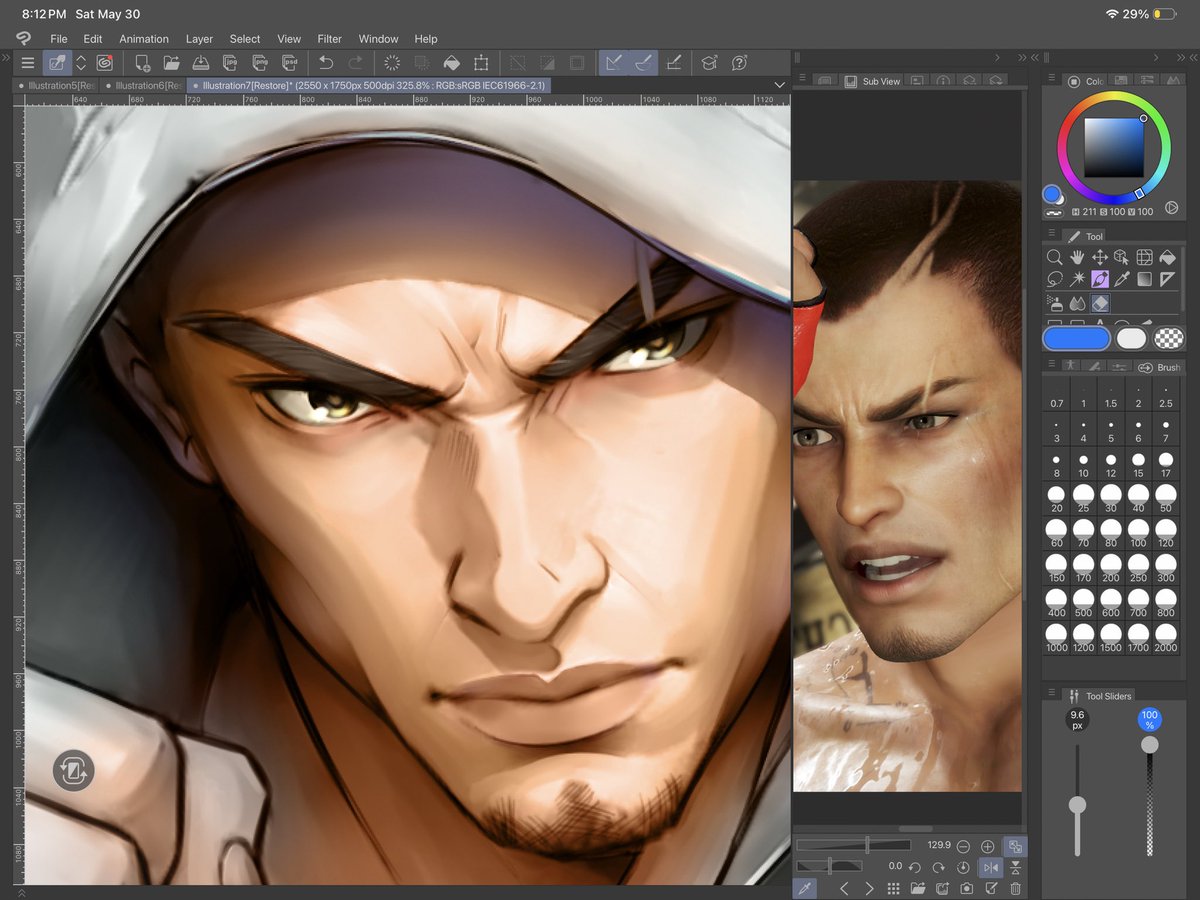This screenshot has height=900, width=1200.
Task: Select the Hand move tool
Action: click(x=1076, y=258)
